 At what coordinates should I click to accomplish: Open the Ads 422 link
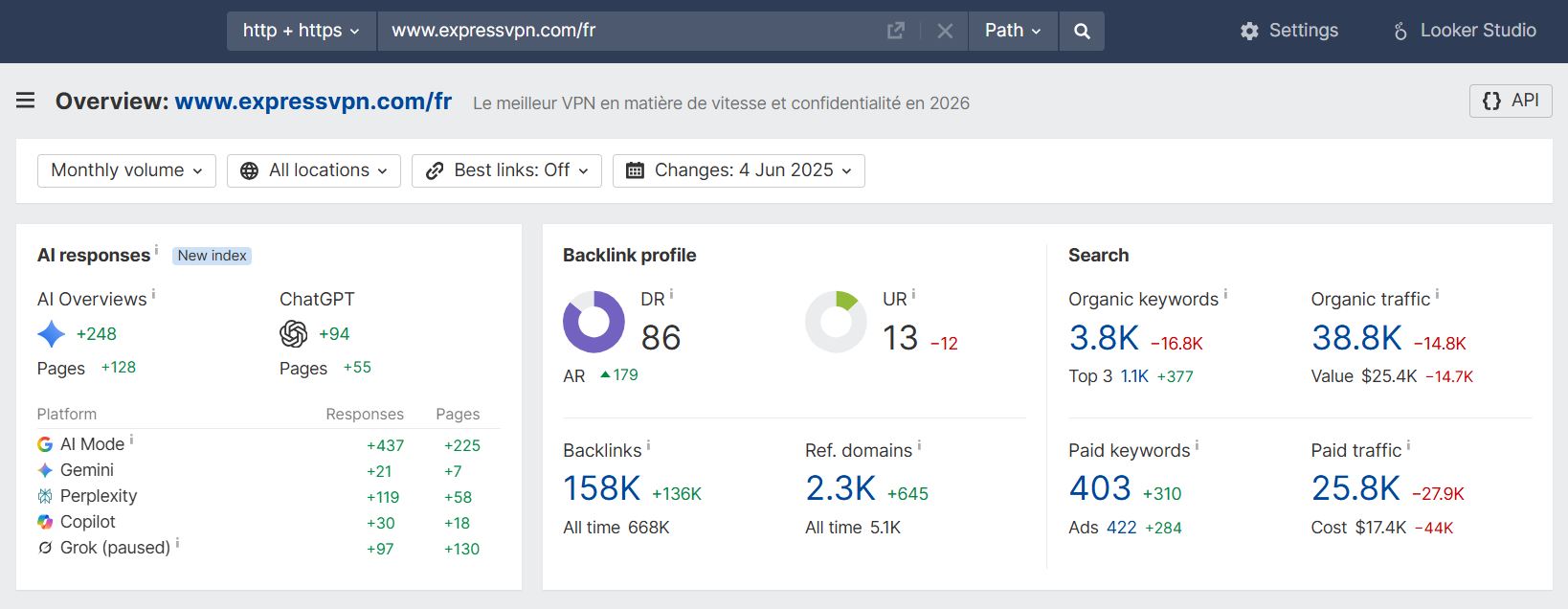pyautogui.click(x=1122, y=528)
